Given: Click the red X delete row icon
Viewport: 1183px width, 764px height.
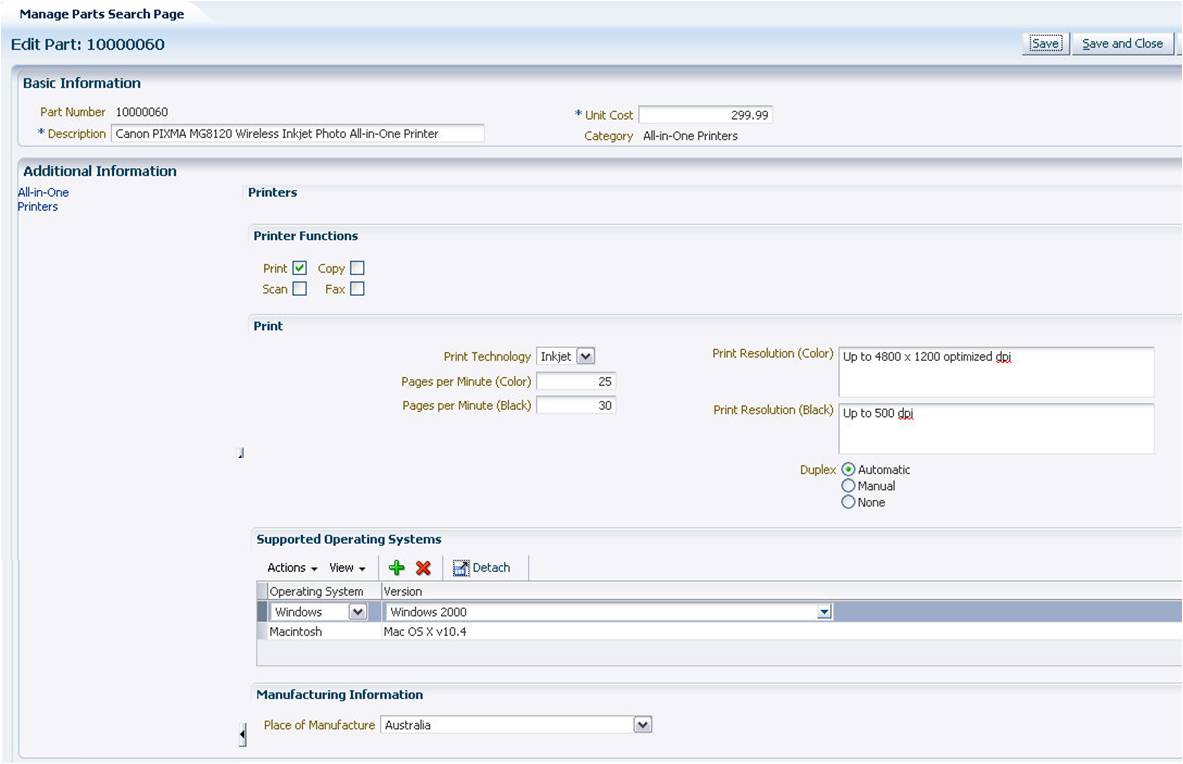Looking at the screenshot, I should (x=423, y=568).
